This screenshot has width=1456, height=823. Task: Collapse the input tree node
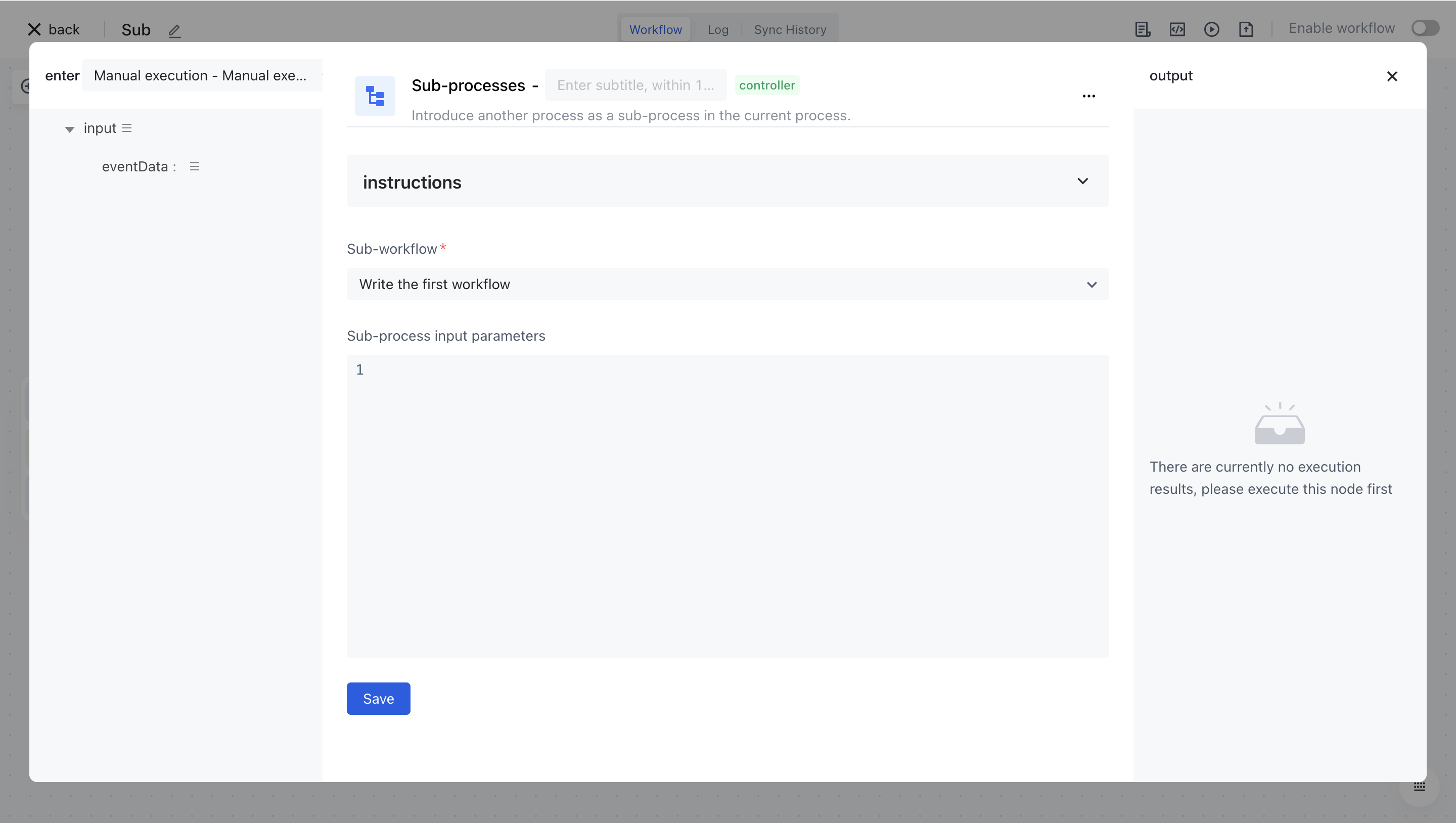click(x=70, y=129)
